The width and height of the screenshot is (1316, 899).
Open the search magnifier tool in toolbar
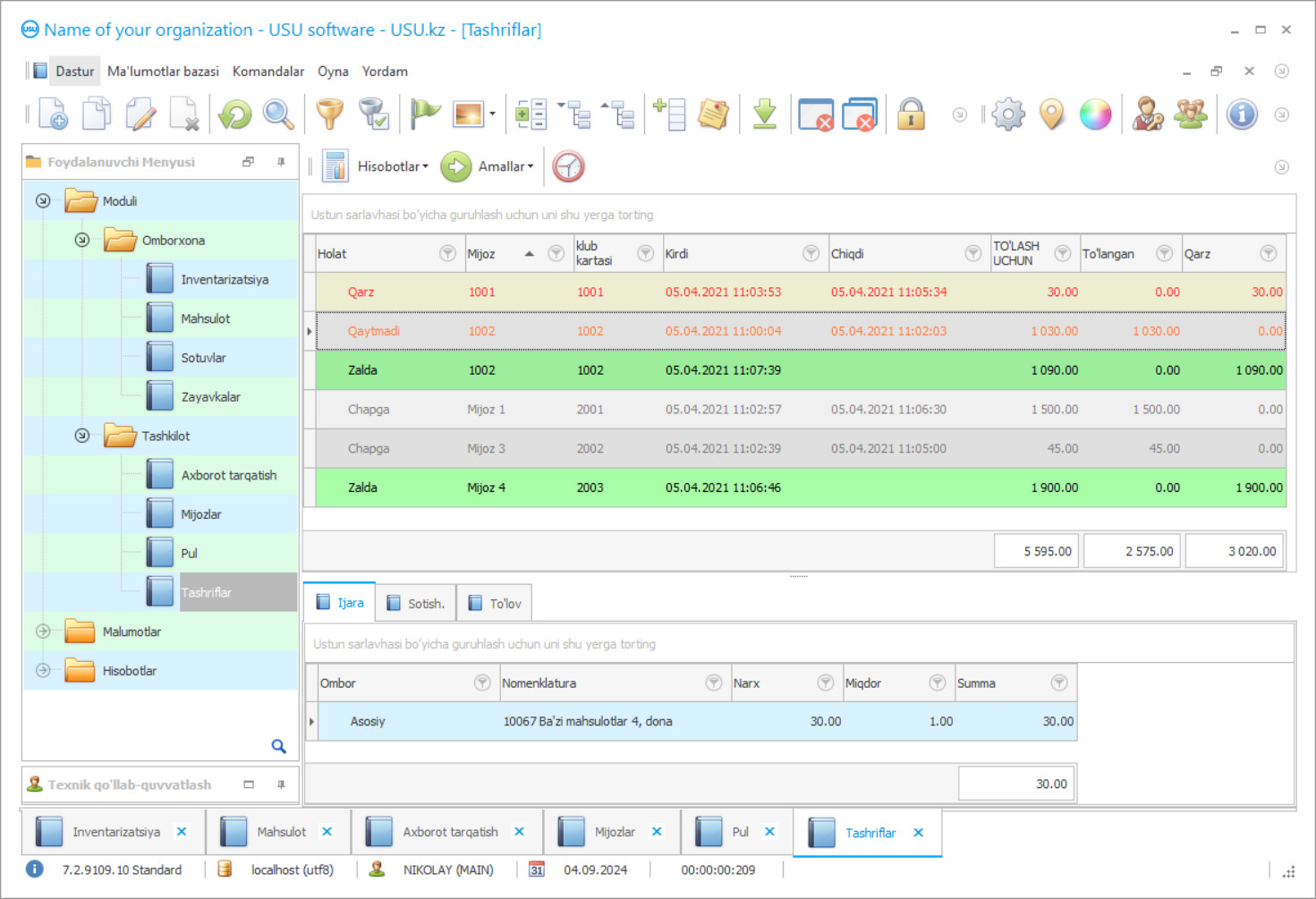coord(278,114)
